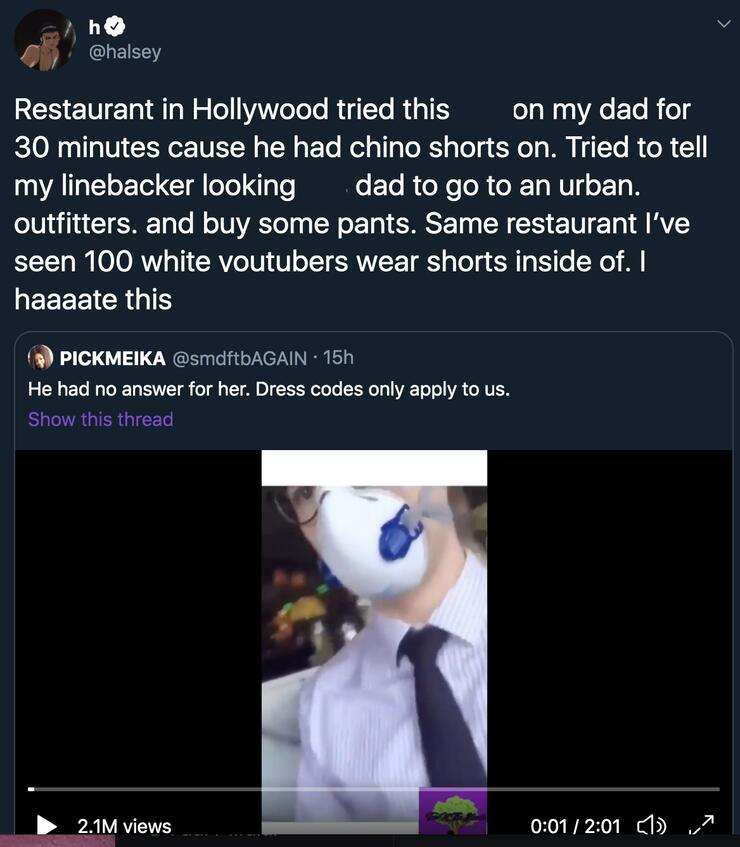Click the quoted tweet text about dress codes
The height and width of the screenshot is (847, 740).
tap(268, 389)
